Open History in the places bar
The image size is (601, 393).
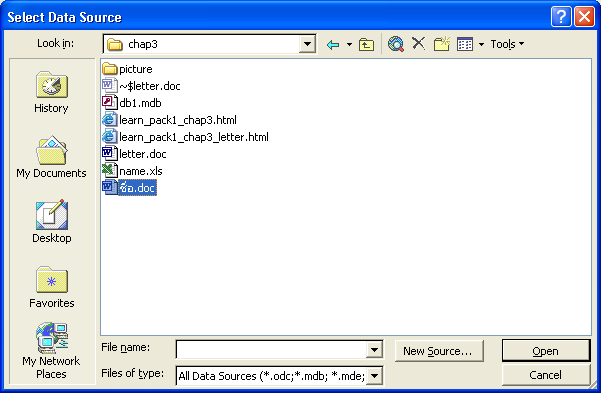51,92
